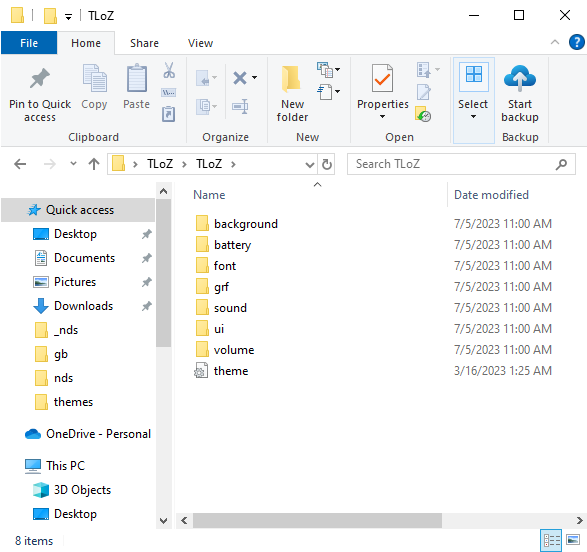This screenshot has width=587, height=552.
Task: Click the Delete X icon
Action: click(x=240, y=78)
